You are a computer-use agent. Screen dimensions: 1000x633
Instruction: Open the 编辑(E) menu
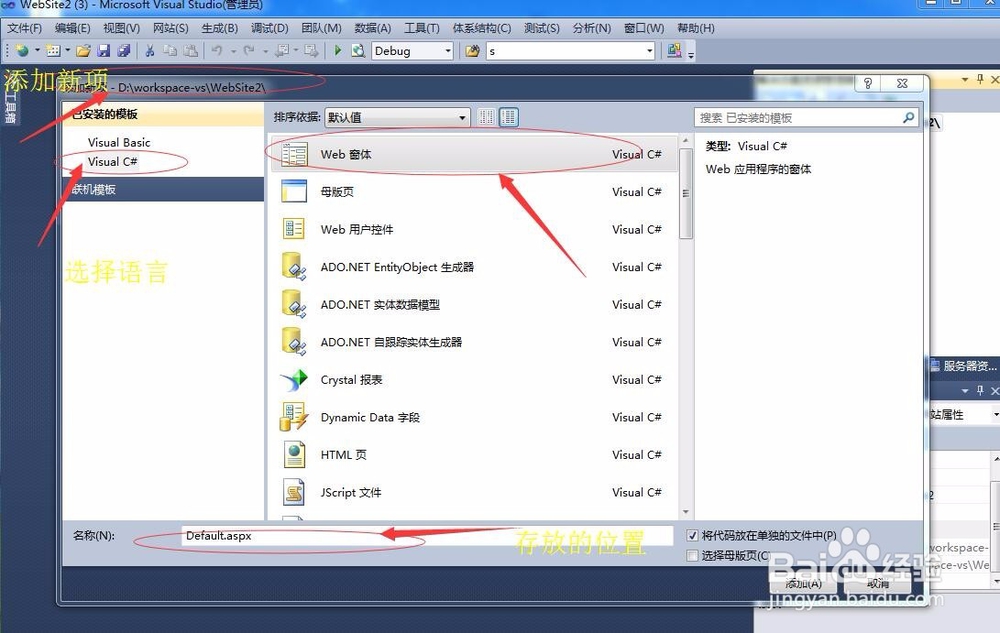pos(73,28)
